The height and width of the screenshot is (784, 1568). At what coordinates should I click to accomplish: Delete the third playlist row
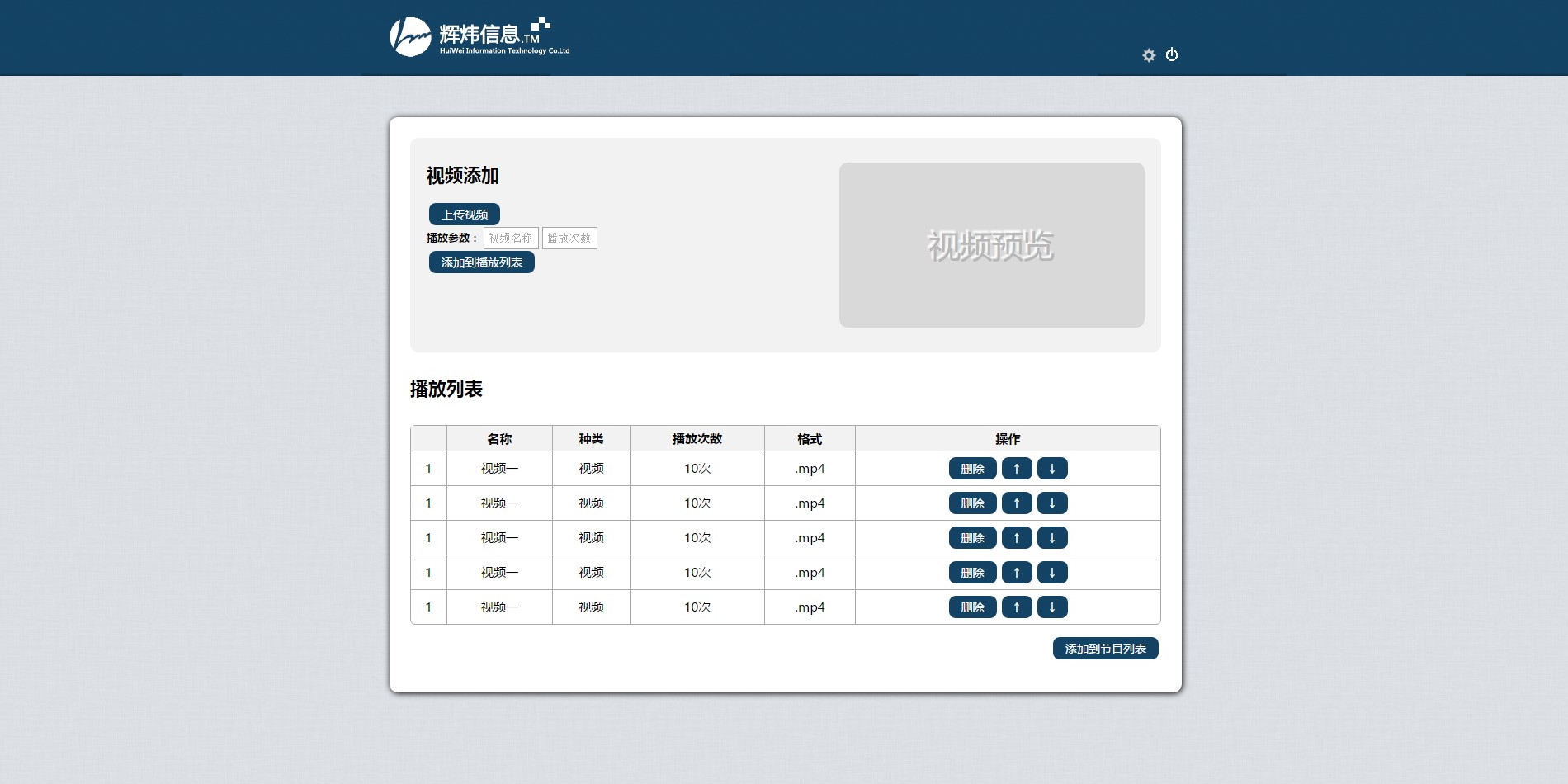click(x=972, y=538)
